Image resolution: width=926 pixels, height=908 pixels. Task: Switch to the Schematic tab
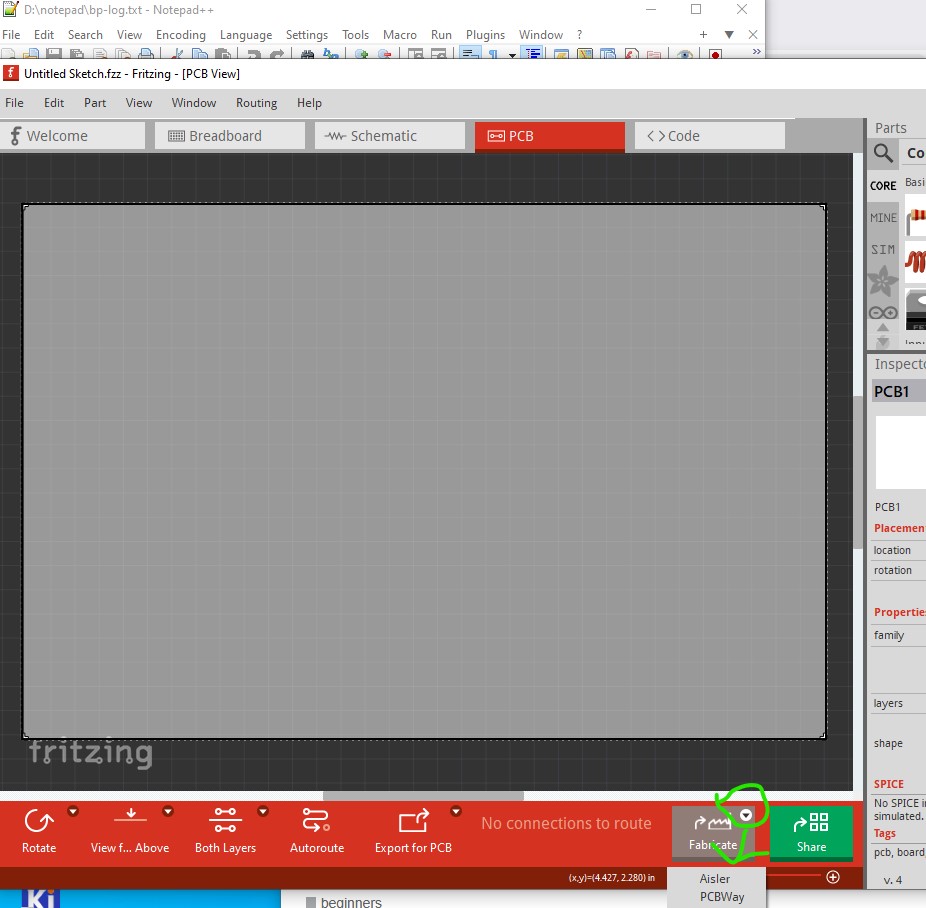point(390,136)
